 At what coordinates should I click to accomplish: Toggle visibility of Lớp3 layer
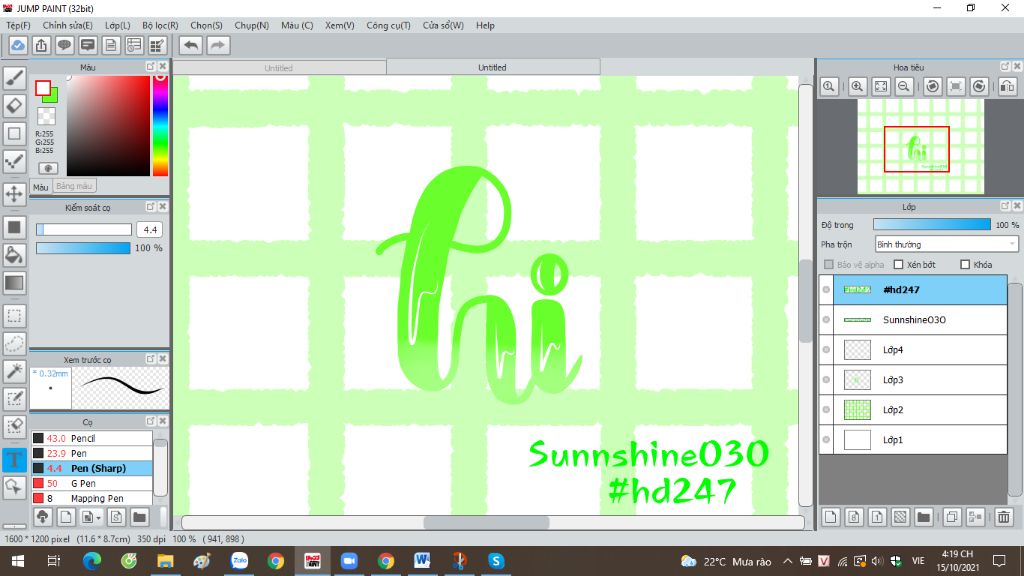826,379
